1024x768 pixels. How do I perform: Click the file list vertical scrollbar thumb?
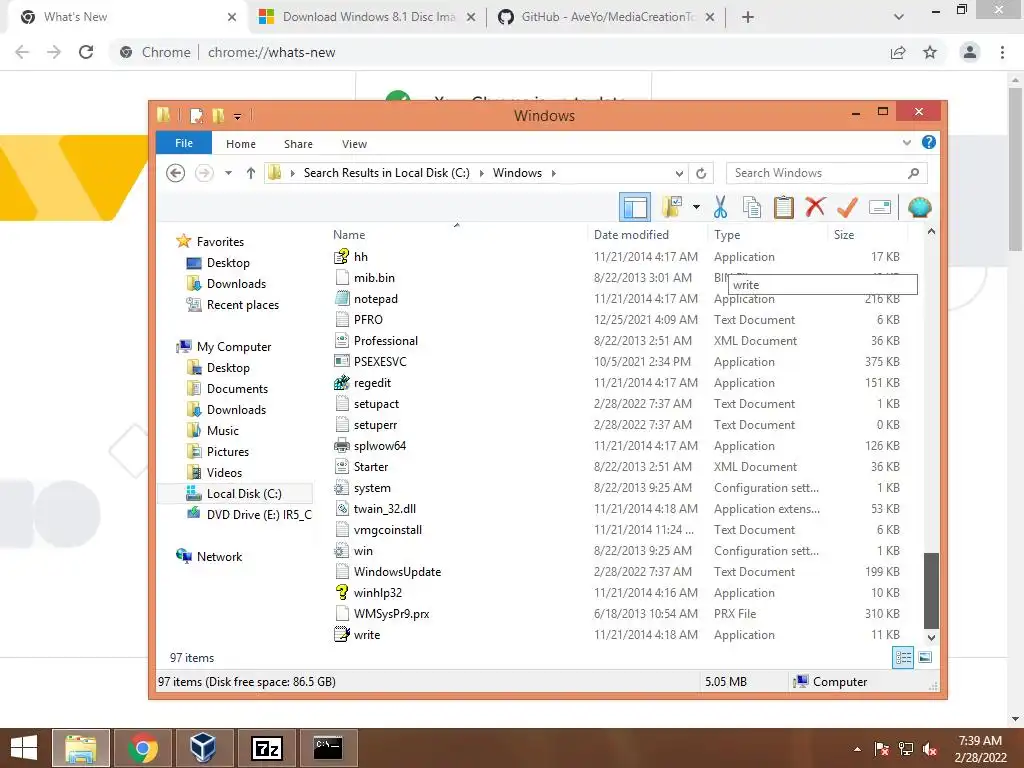(x=931, y=590)
